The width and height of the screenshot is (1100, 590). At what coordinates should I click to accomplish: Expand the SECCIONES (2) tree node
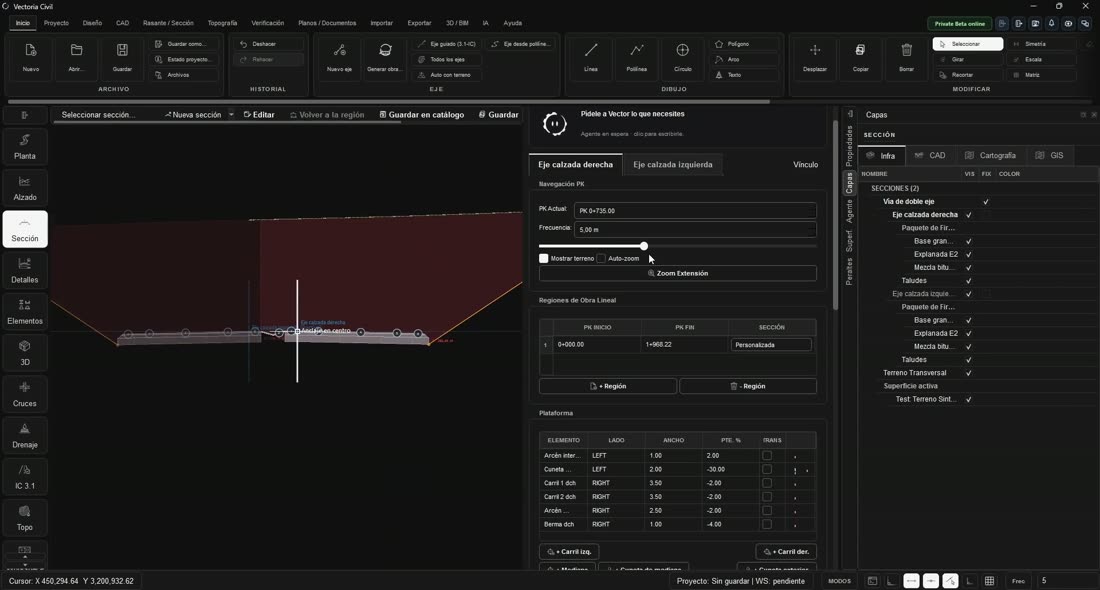coord(894,188)
